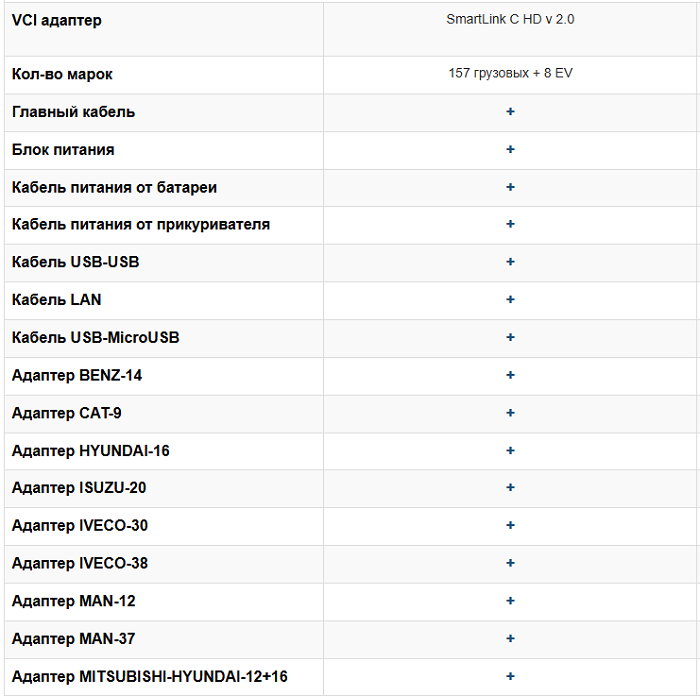Click the plus in Кабель LAN row
The width and height of the screenshot is (700, 696).
[x=510, y=299]
